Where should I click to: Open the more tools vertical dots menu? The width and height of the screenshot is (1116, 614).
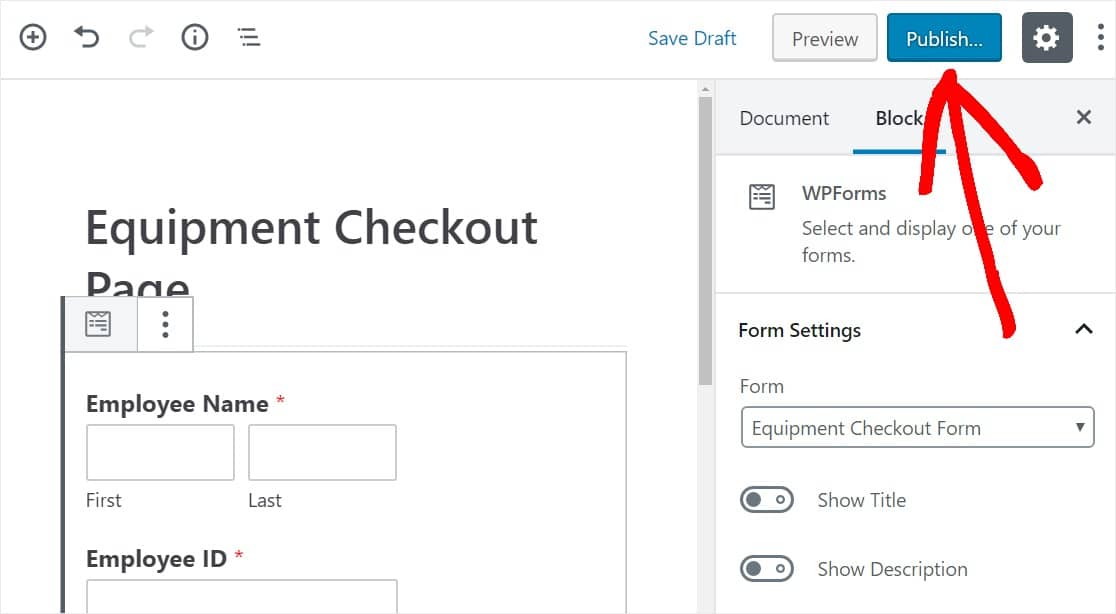tap(1100, 38)
